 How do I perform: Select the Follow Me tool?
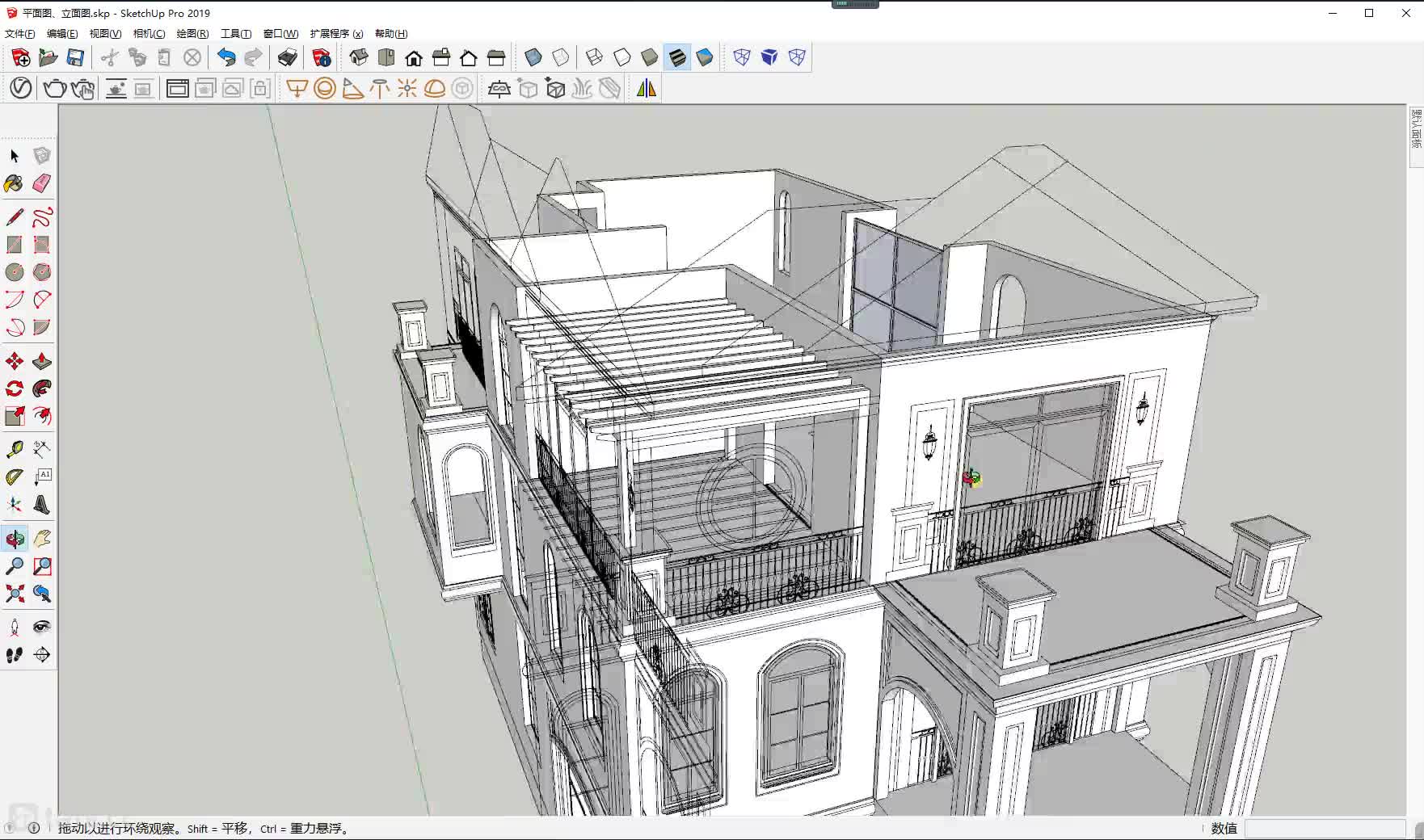(42, 388)
